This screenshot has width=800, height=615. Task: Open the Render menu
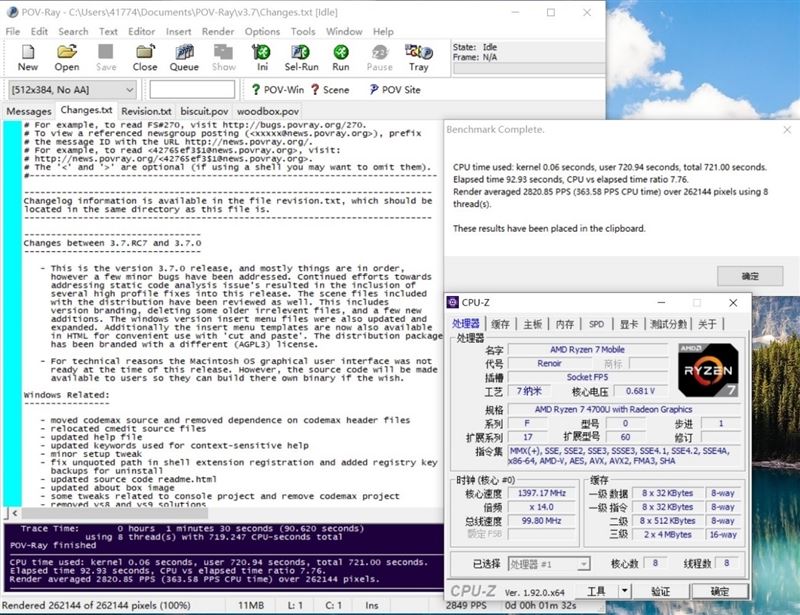coord(218,32)
